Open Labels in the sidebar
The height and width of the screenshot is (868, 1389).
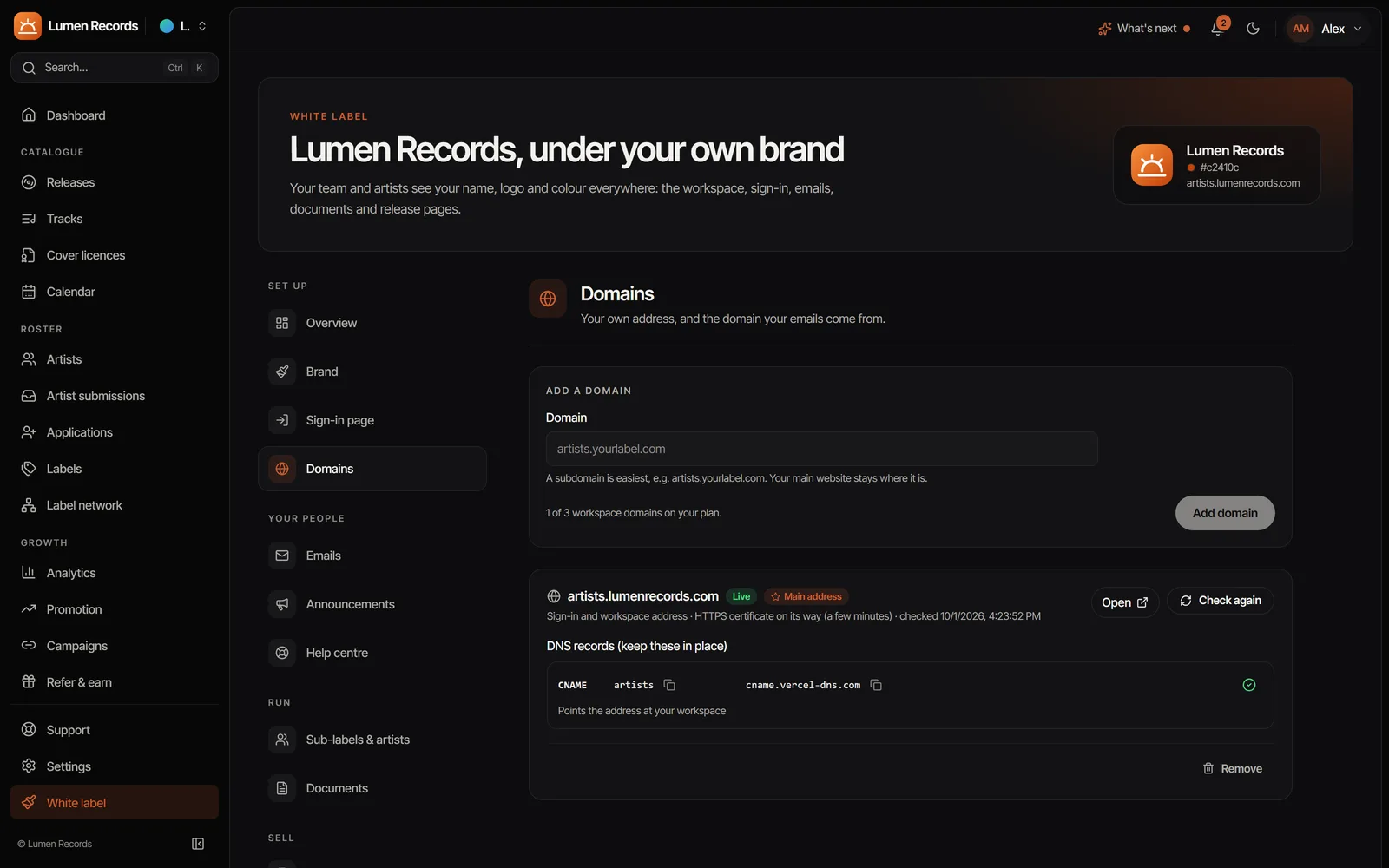tap(115, 469)
